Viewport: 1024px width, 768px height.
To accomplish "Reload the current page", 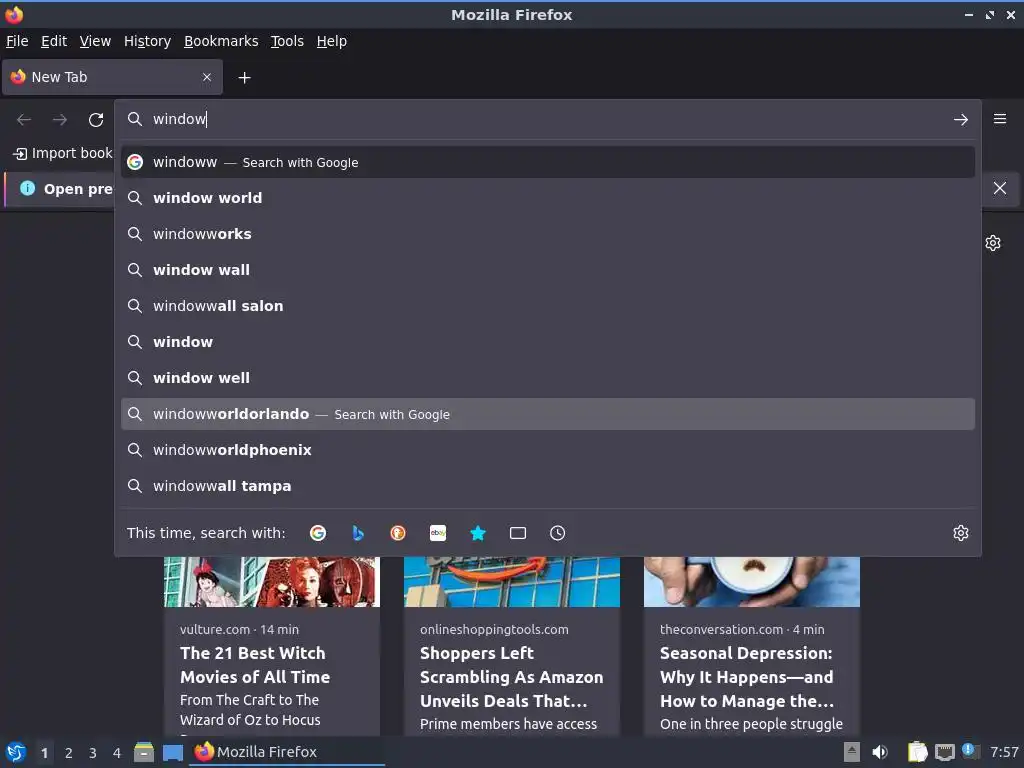I will pos(96,120).
